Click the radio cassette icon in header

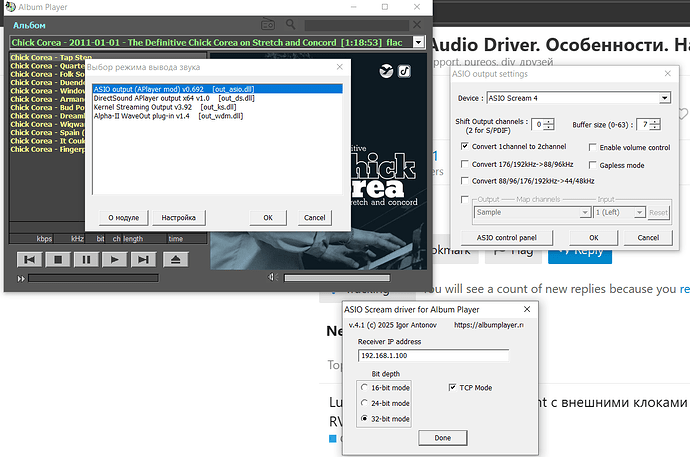268,25
